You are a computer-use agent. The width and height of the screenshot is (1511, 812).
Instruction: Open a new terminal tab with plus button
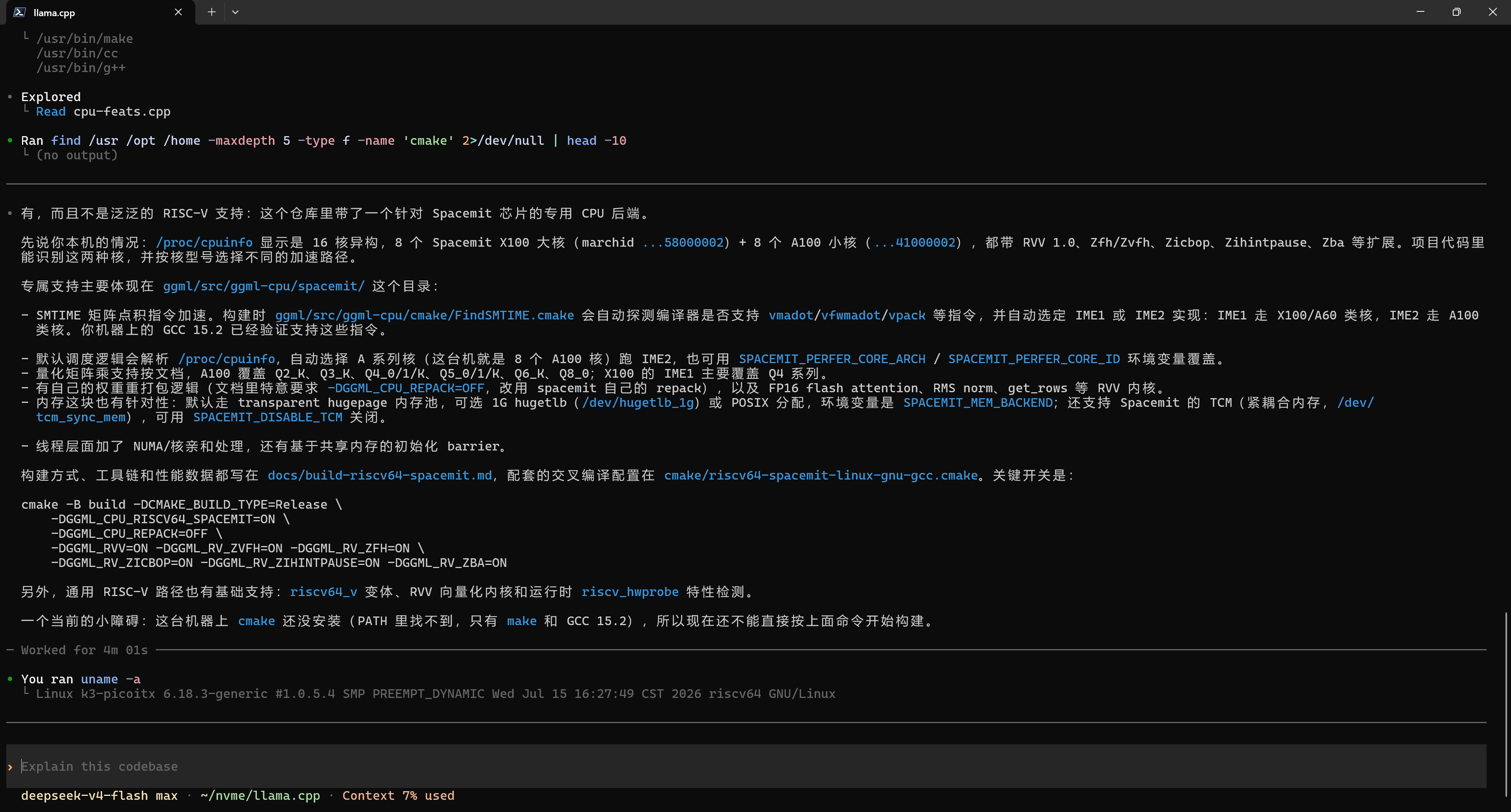(212, 12)
